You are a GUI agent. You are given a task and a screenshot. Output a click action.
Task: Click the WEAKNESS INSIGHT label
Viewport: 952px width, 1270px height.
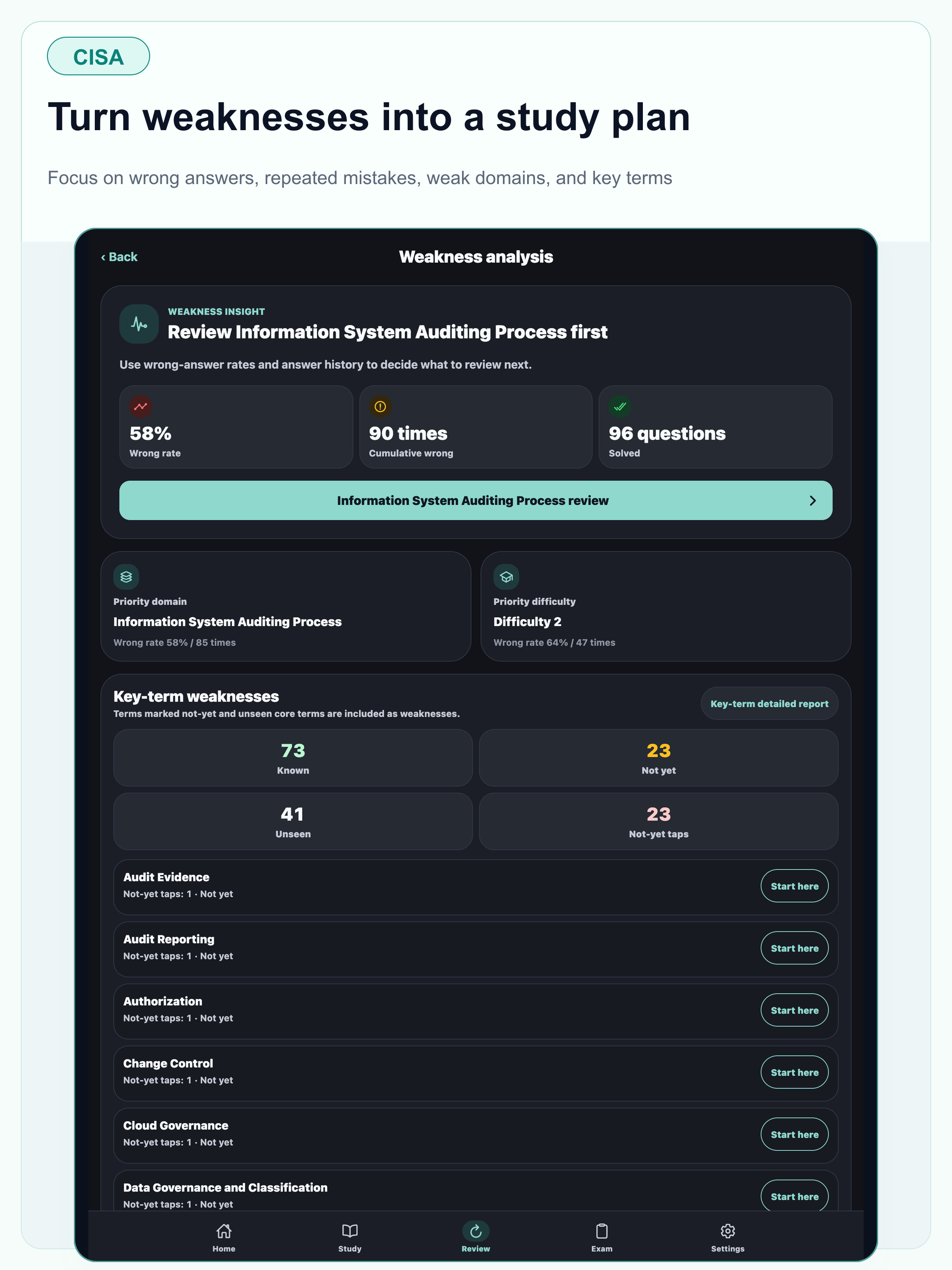(x=217, y=311)
